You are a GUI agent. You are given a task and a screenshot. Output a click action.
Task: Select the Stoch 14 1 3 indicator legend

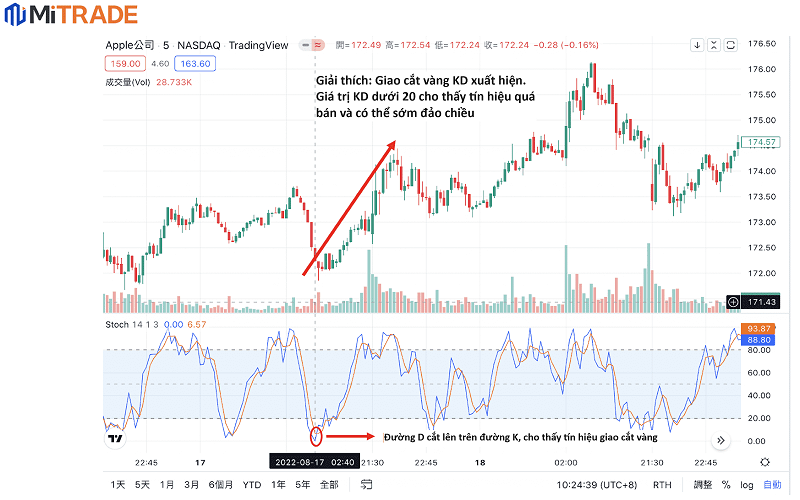tap(132, 324)
